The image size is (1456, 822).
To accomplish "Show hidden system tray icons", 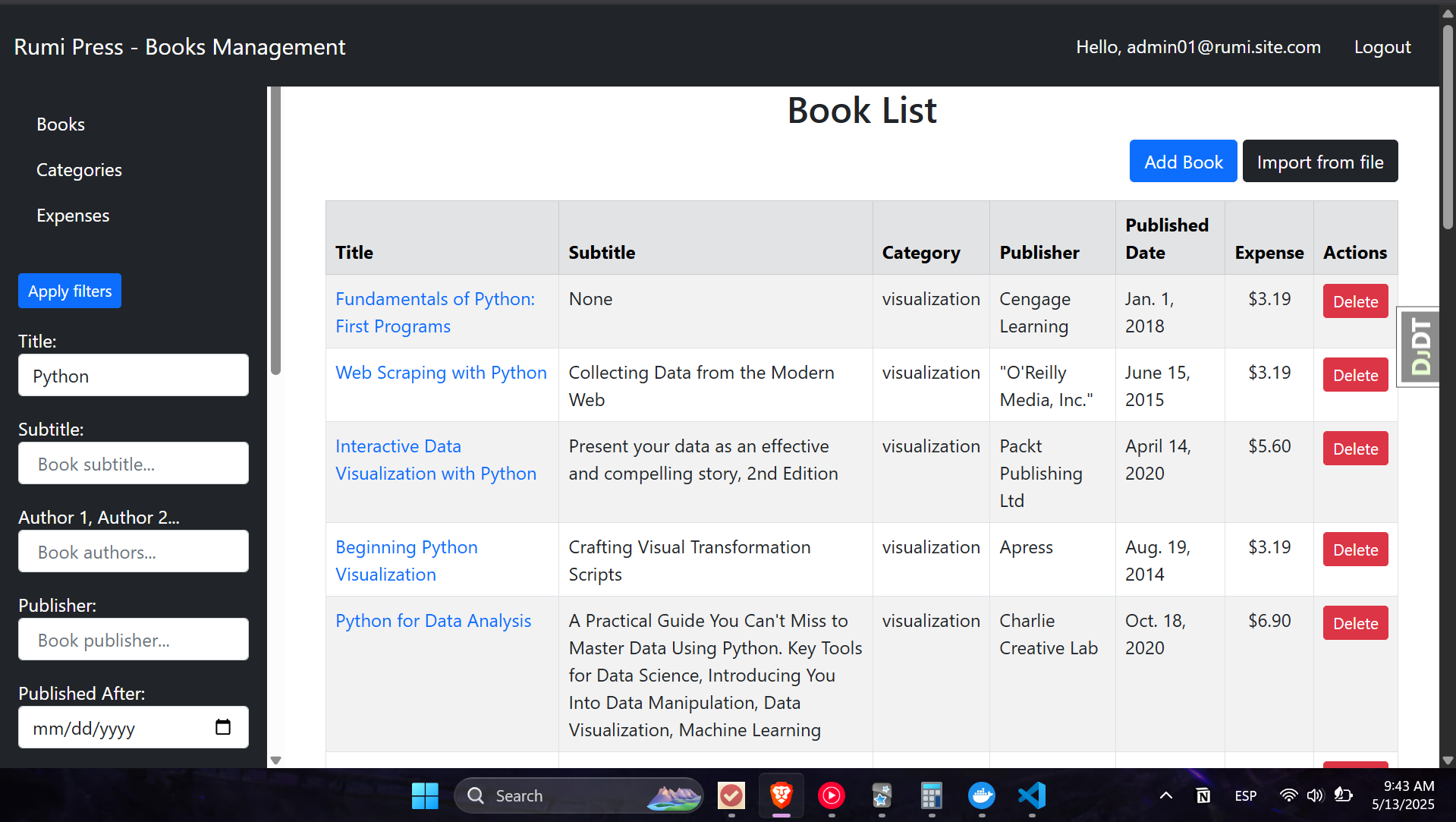I will click(x=1166, y=795).
